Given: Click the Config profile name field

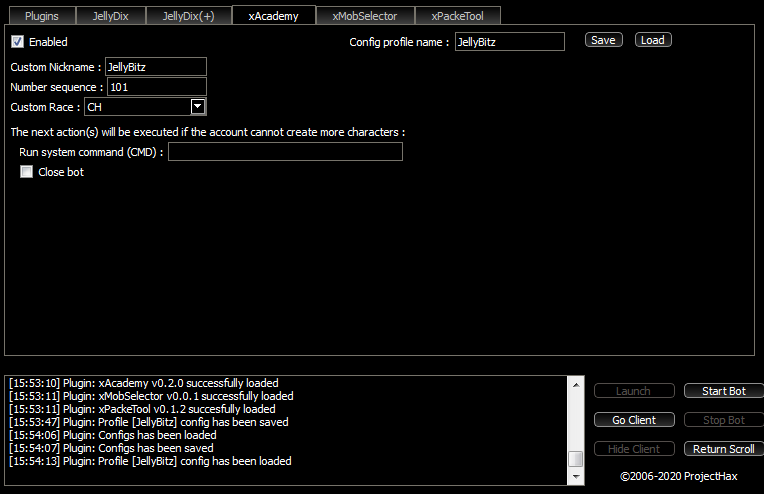Looking at the screenshot, I should point(509,42).
